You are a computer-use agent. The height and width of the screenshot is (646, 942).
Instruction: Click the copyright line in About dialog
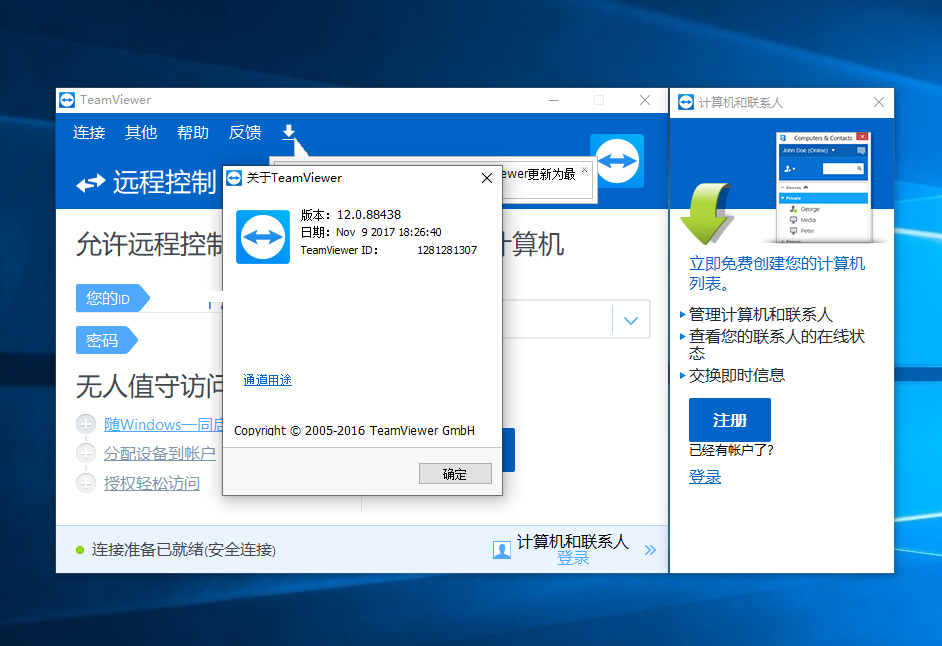(354, 430)
